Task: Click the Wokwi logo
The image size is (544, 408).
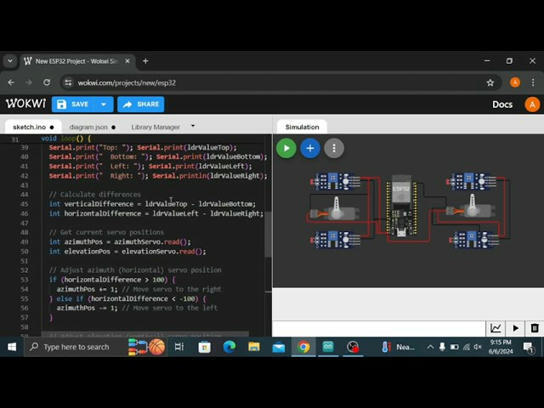Action: pyautogui.click(x=26, y=104)
